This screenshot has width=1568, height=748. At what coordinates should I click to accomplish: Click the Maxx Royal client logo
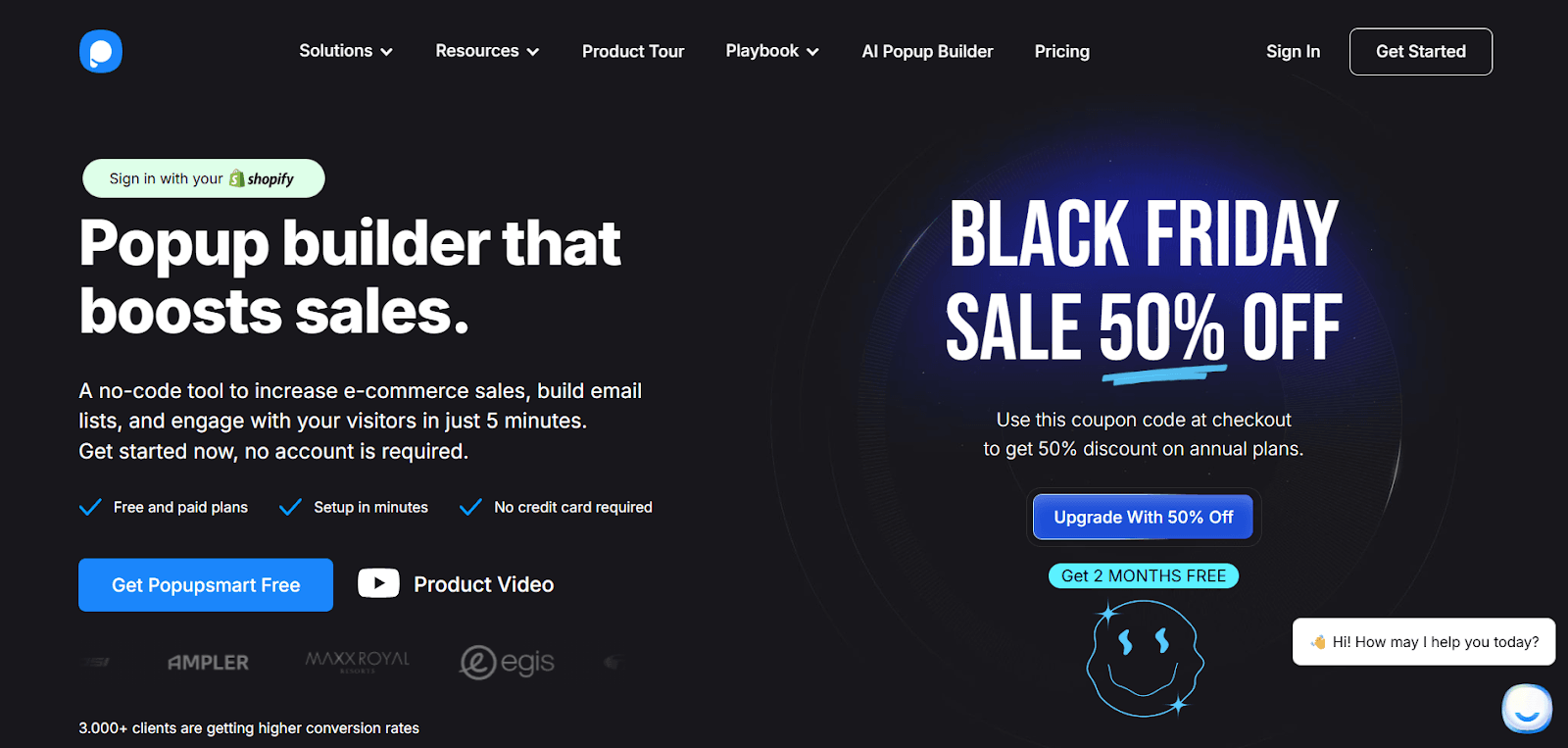pyautogui.click(x=358, y=662)
